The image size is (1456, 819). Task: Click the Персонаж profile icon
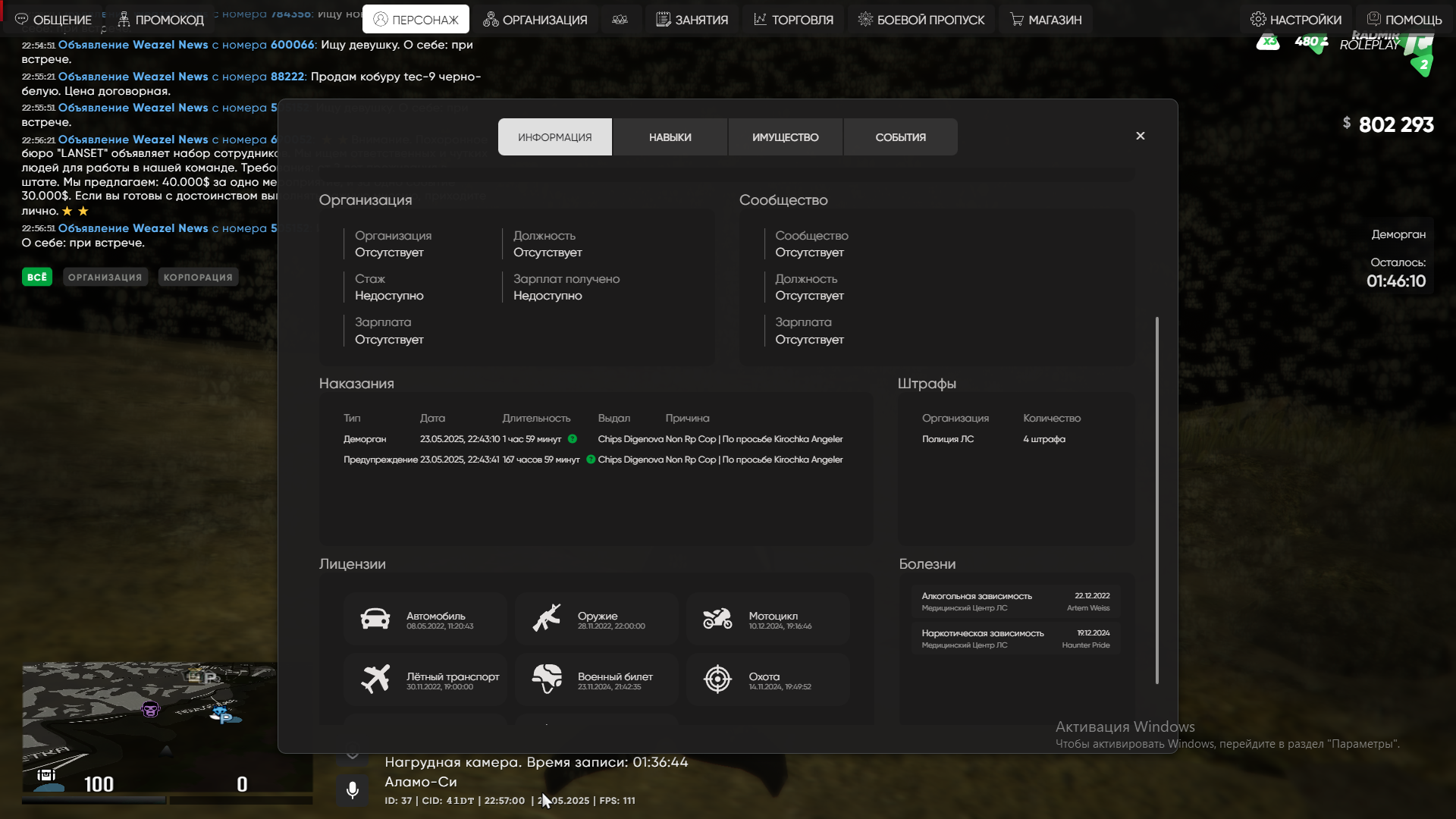coord(381,20)
